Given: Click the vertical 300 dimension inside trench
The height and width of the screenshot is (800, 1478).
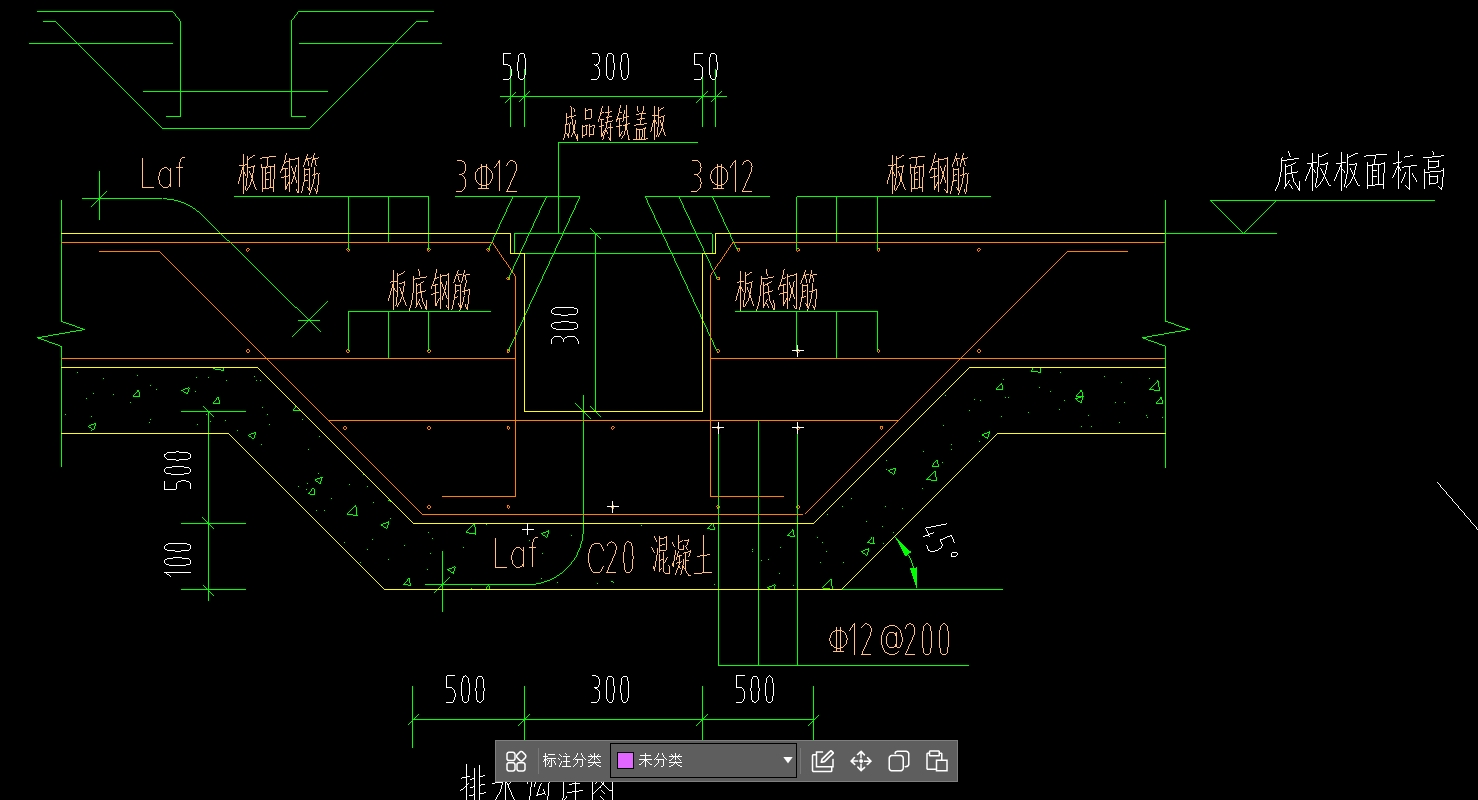Looking at the screenshot, I should pos(566,325).
